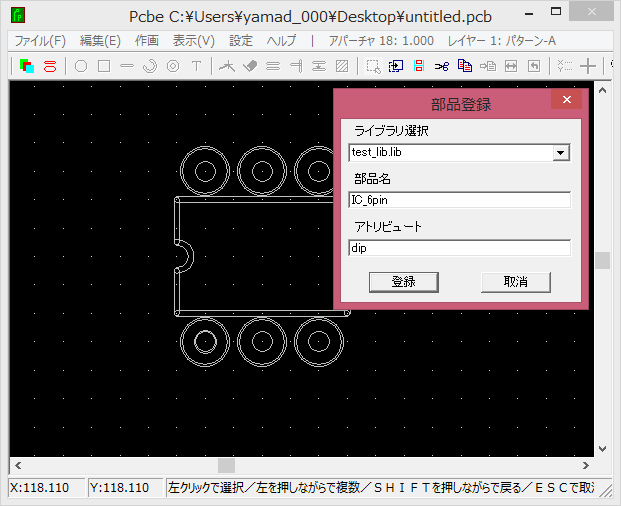
Task: Click the horizontal scrollbar thumb
Action: pos(226,465)
